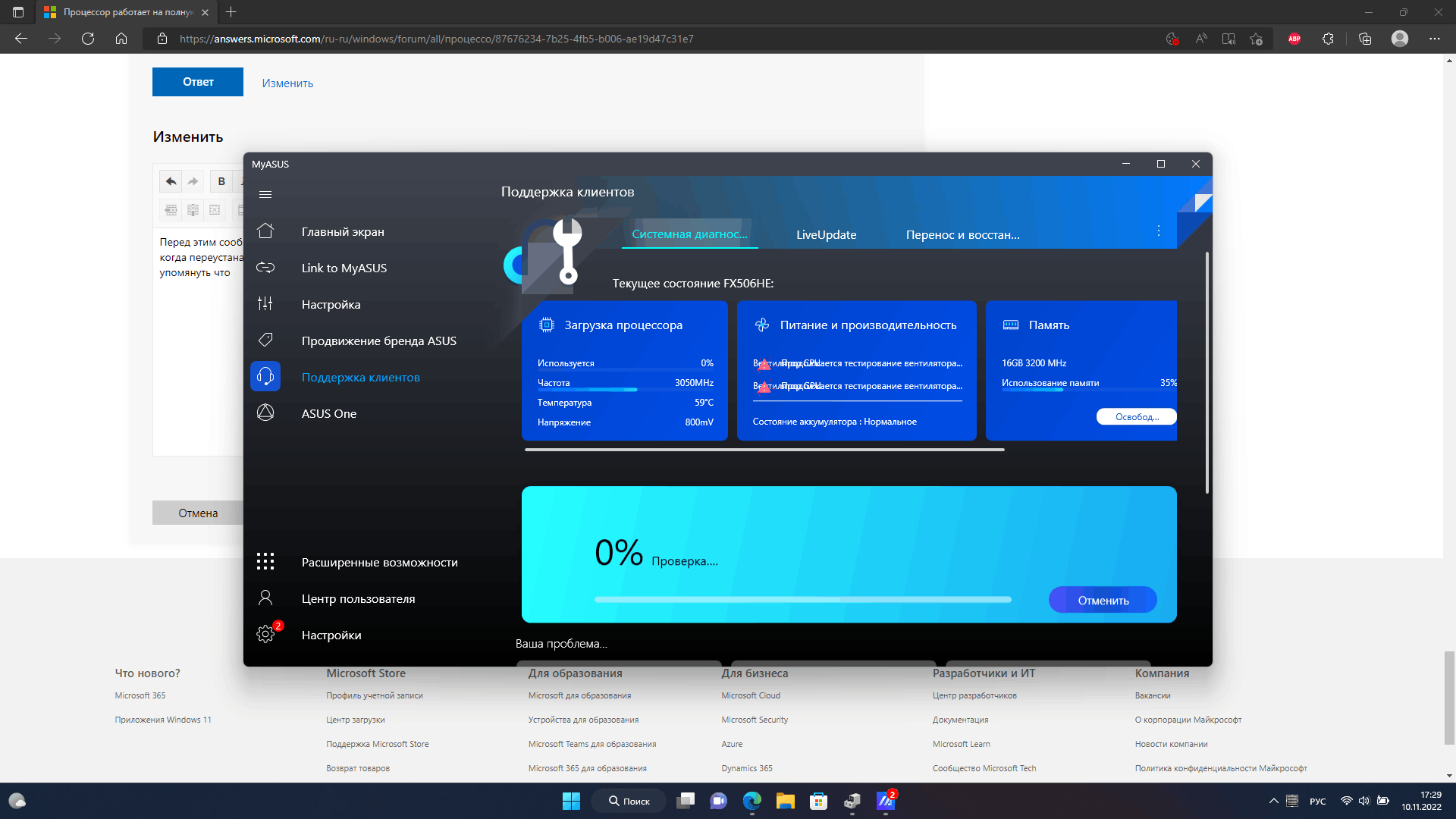Open Вакансии footer link
Screen dimensions: 1456x819
pos(1153,695)
